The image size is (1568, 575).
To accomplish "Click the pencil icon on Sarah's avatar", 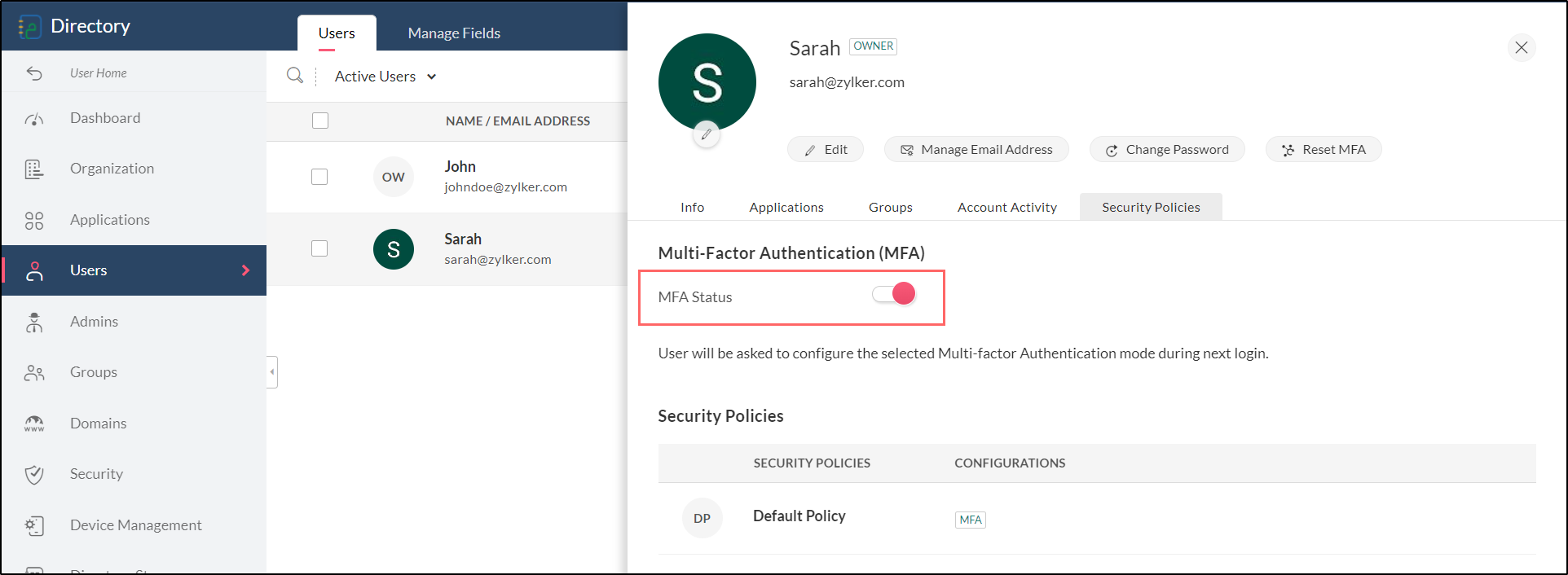I will click(707, 134).
